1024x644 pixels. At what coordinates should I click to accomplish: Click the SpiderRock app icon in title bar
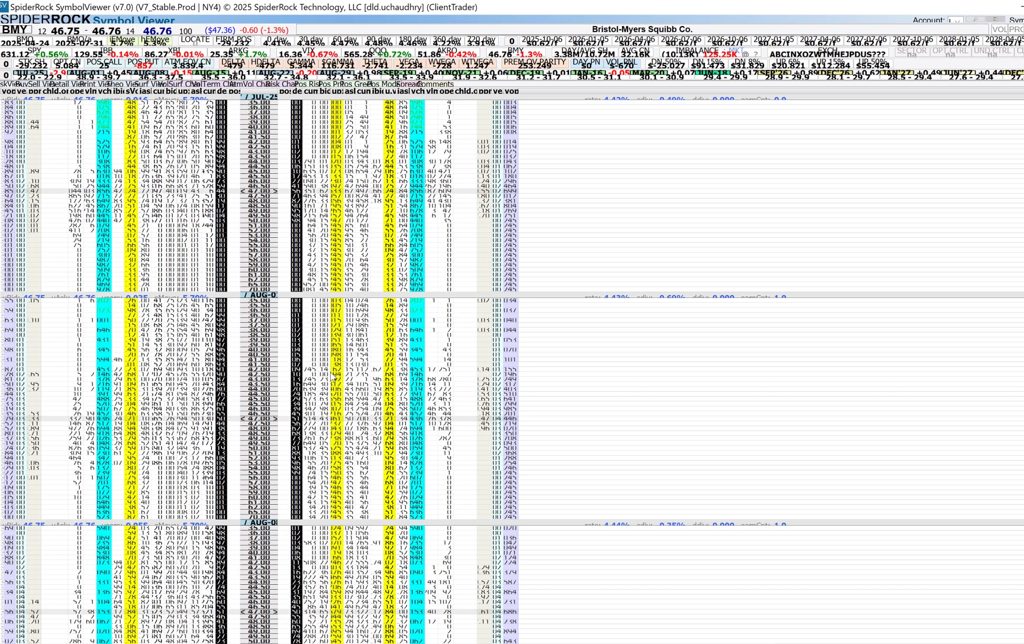coord(5,7)
